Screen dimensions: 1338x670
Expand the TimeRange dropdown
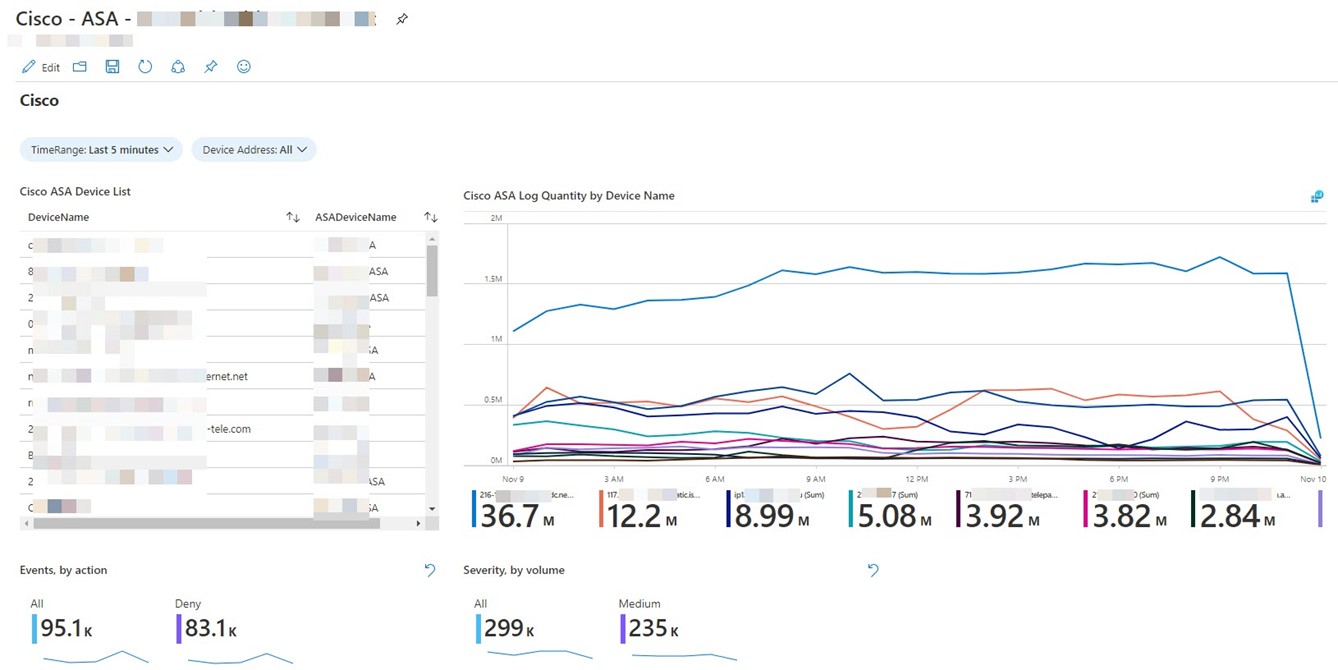tap(101, 150)
